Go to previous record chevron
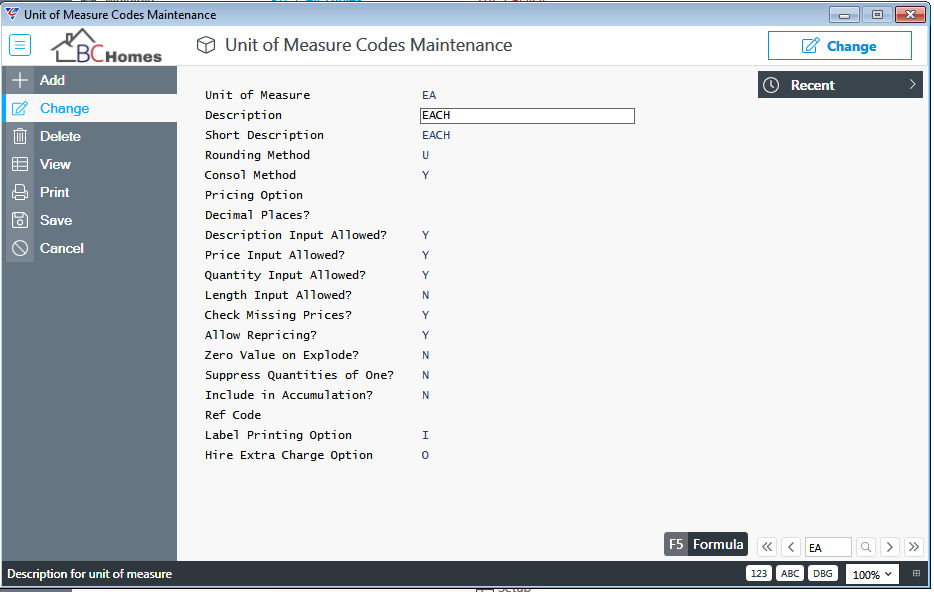The height and width of the screenshot is (592, 934). (791, 547)
